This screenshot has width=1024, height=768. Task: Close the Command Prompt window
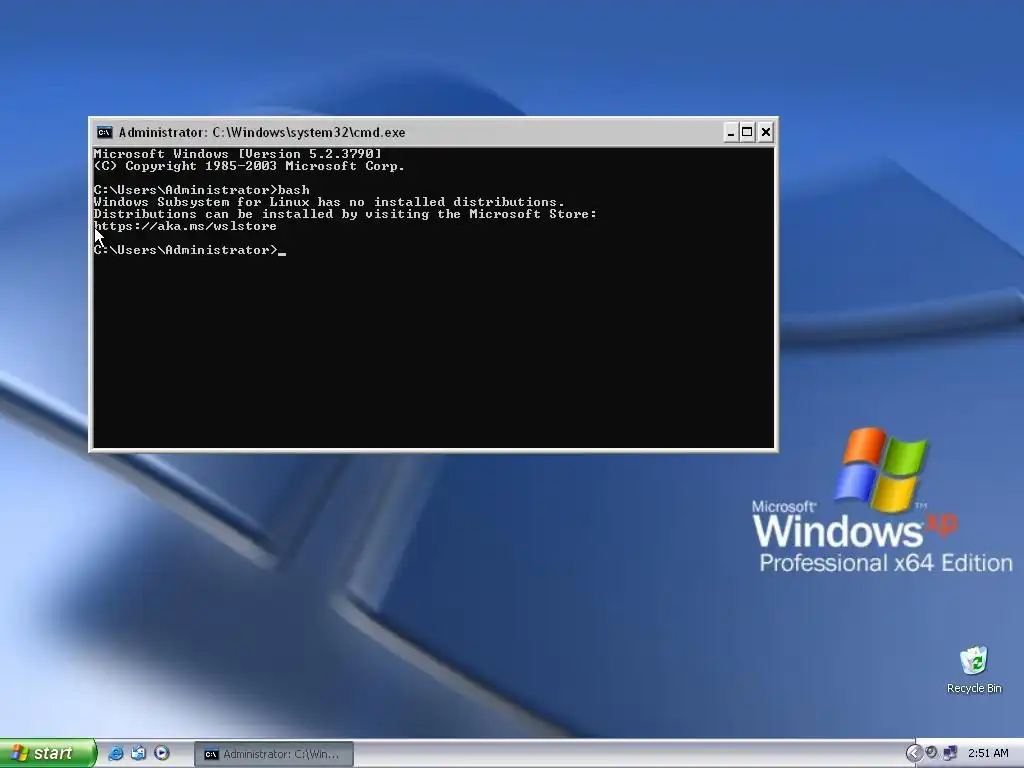(x=765, y=133)
